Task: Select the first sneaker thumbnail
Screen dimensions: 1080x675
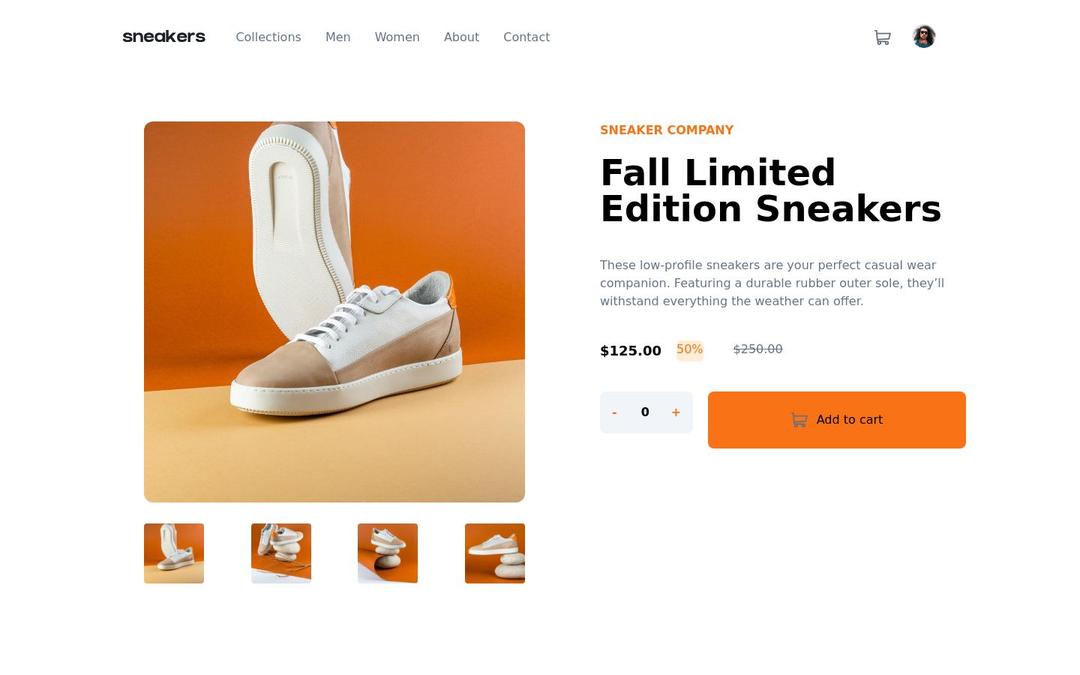Action: pos(173,552)
